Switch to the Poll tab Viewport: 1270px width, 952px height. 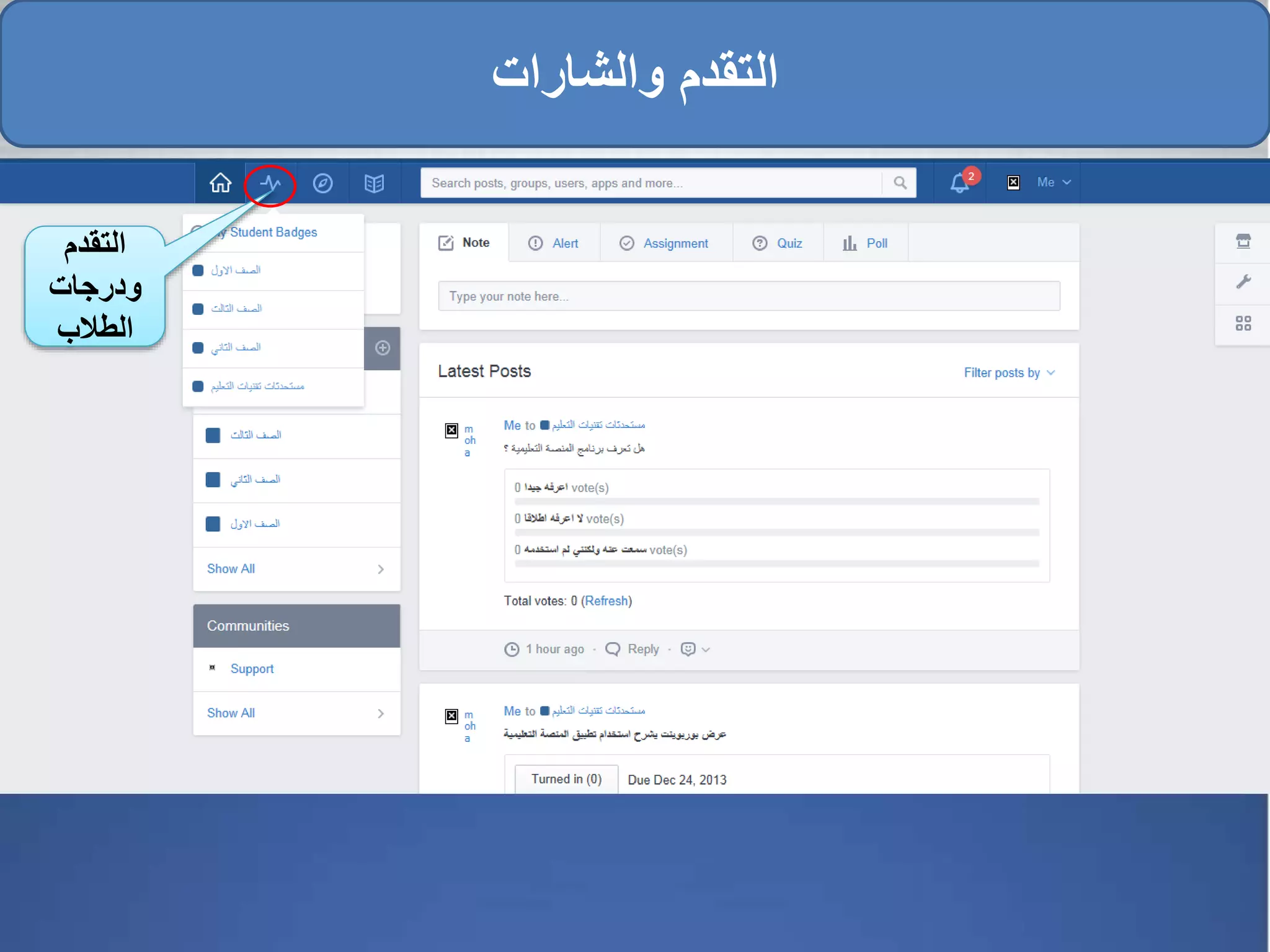(865, 244)
